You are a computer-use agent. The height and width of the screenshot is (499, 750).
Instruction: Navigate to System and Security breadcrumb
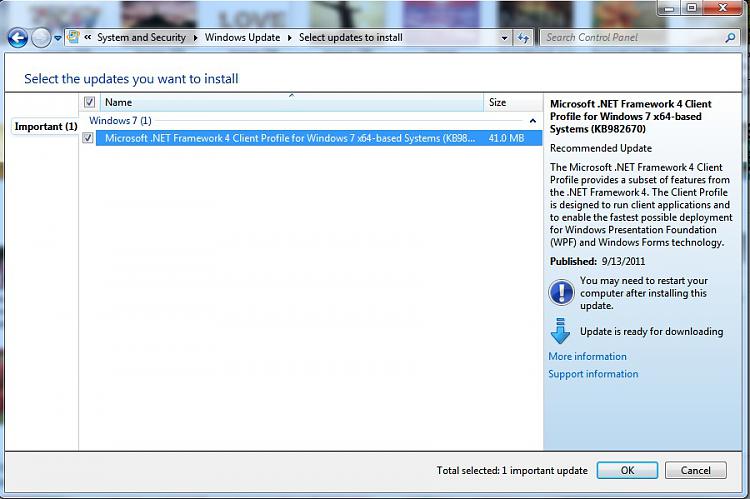(141, 37)
